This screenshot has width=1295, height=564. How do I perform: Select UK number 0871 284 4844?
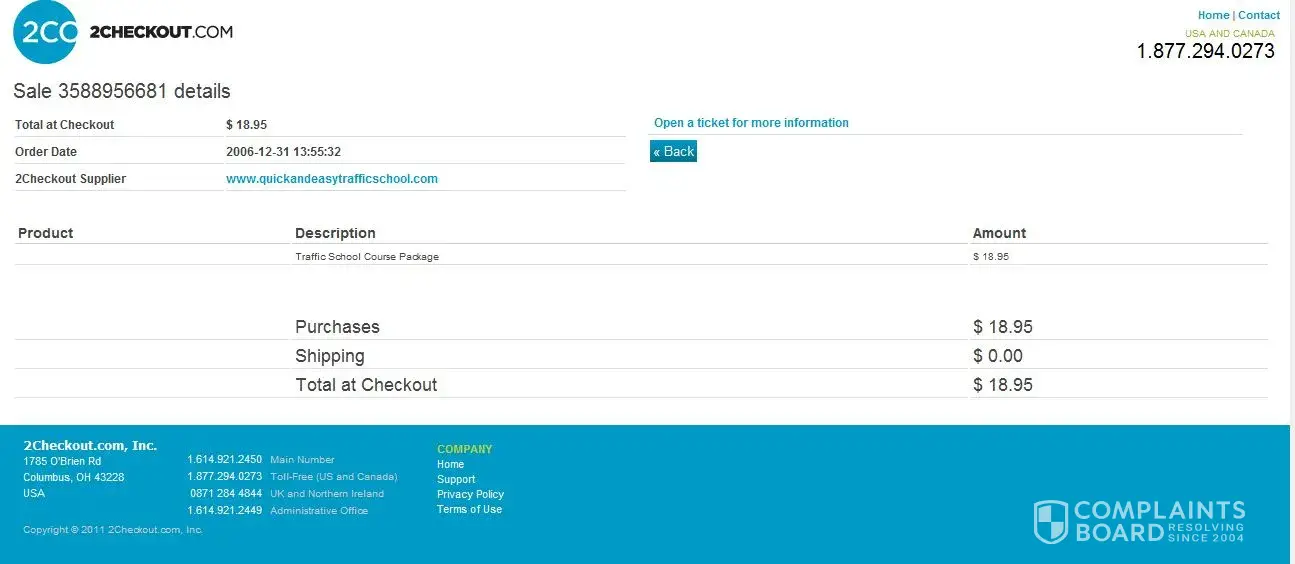click(226, 494)
